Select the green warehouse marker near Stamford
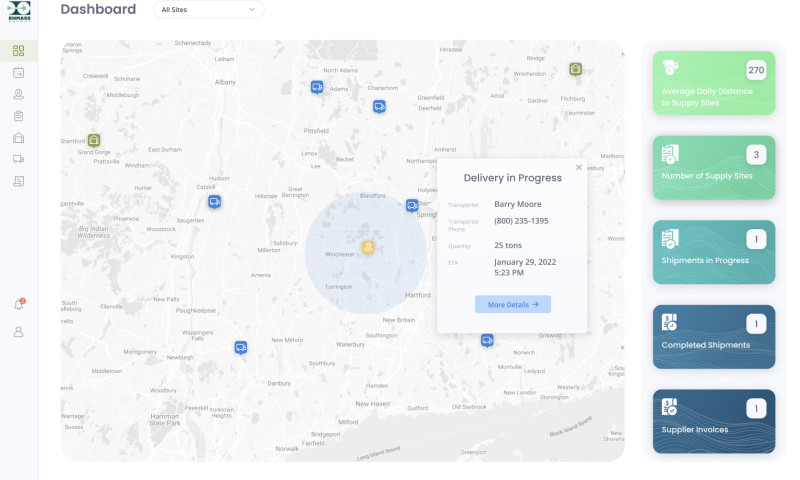Image resolution: width=800 pixels, height=480 pixels. (93, 139)
